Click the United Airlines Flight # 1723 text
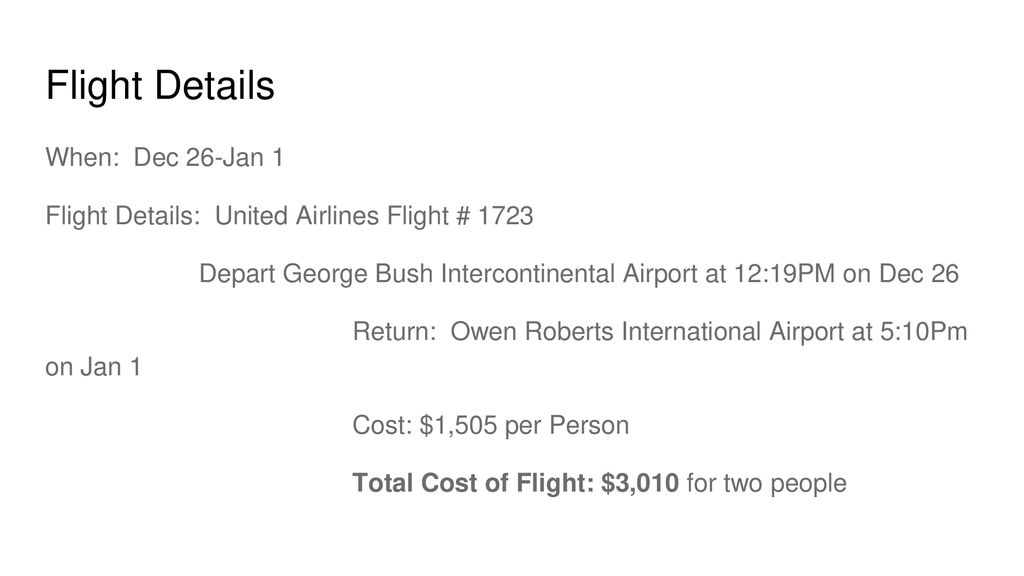Screen dimensions: 1024x576 coord(374,216)
